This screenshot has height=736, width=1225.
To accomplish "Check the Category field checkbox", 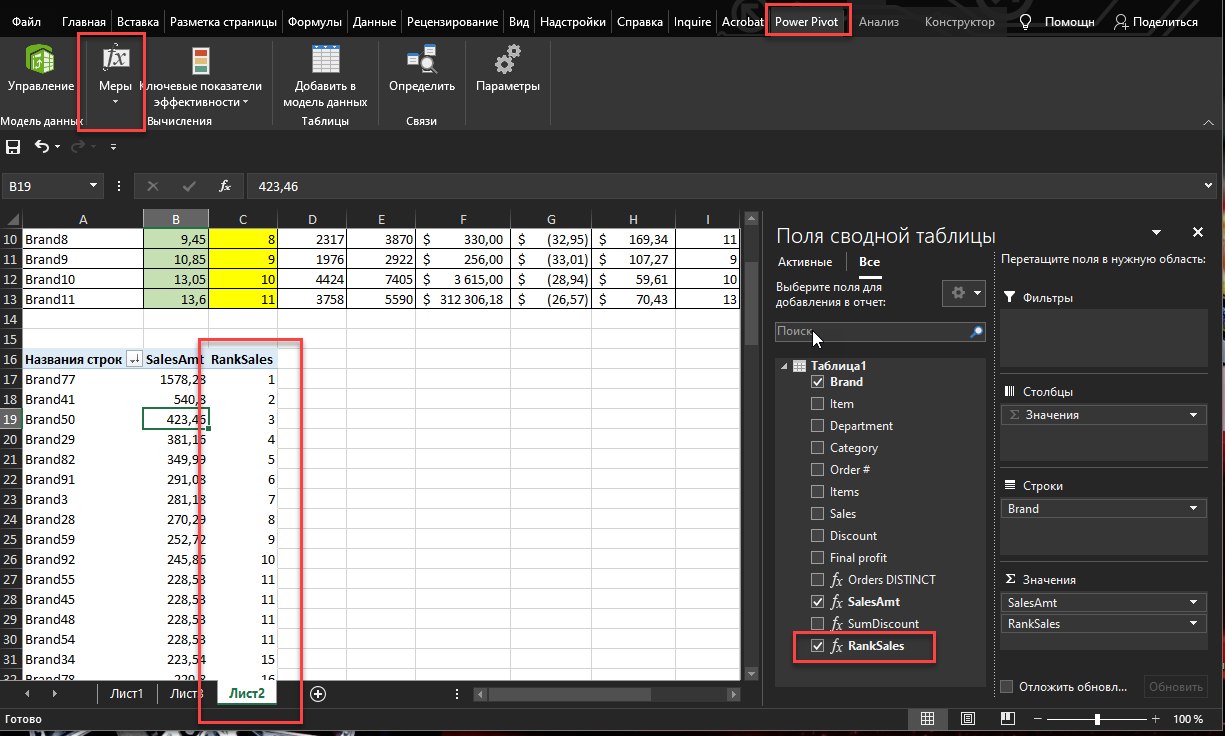I will pos(817,448).
